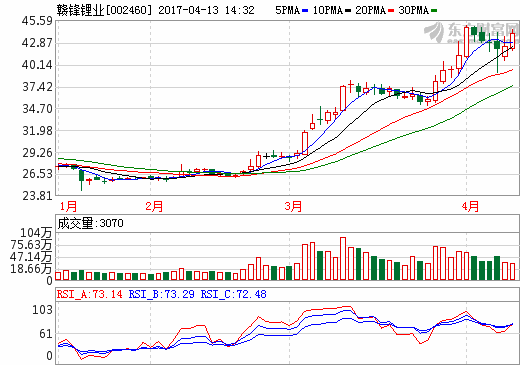
Task: Click the 26.53 price axis label
Action: [37, 174]
